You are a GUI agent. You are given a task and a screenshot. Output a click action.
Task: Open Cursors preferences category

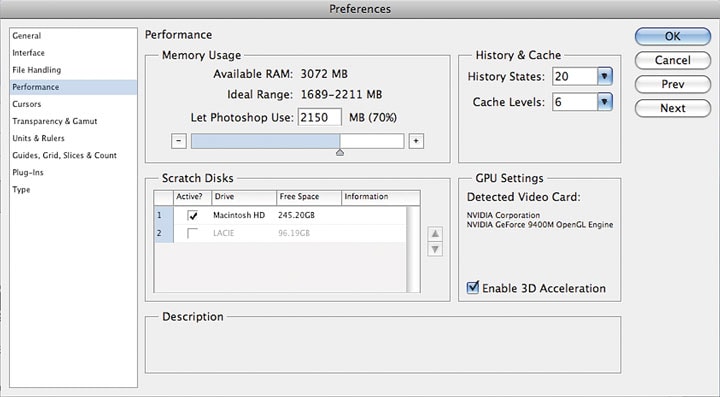73,104
